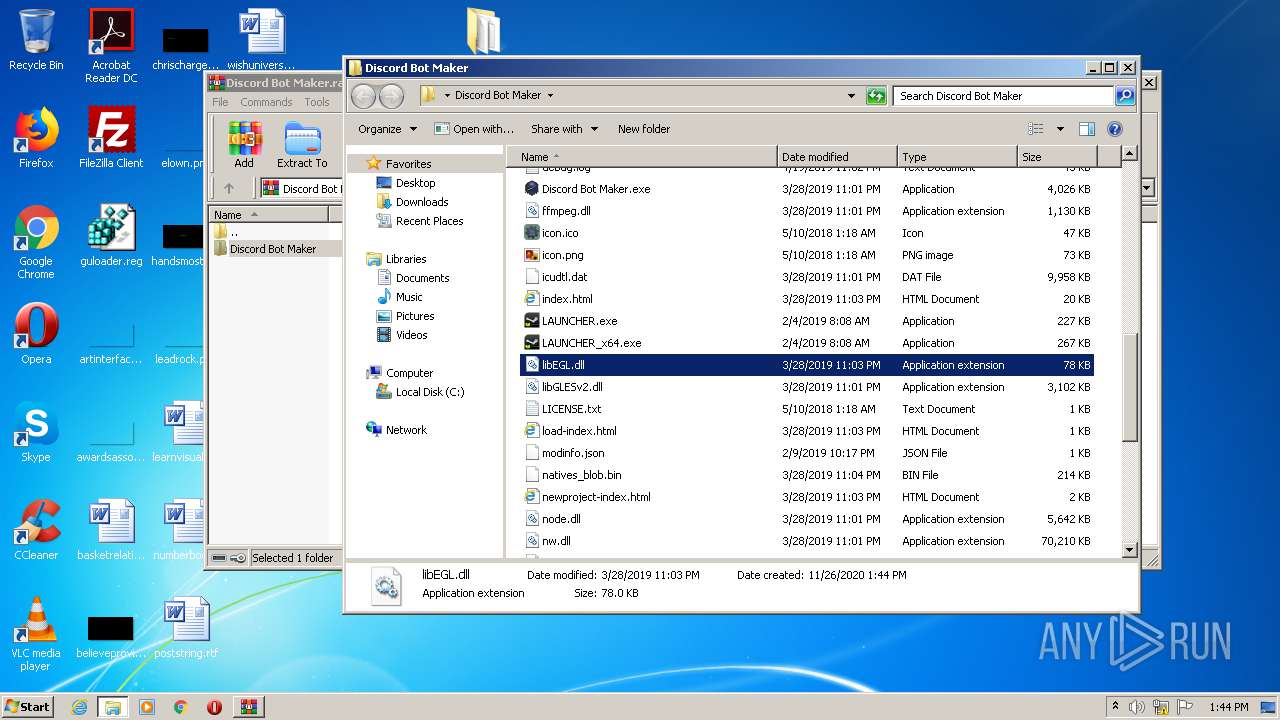
Task: Open WinRAR File menu
Action: 220,102
